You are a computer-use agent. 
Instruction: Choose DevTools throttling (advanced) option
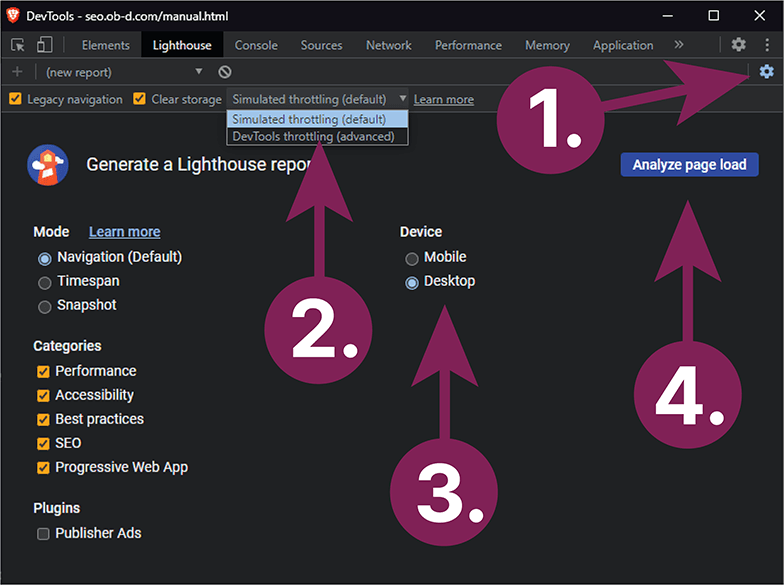click(x=318, y=136)
